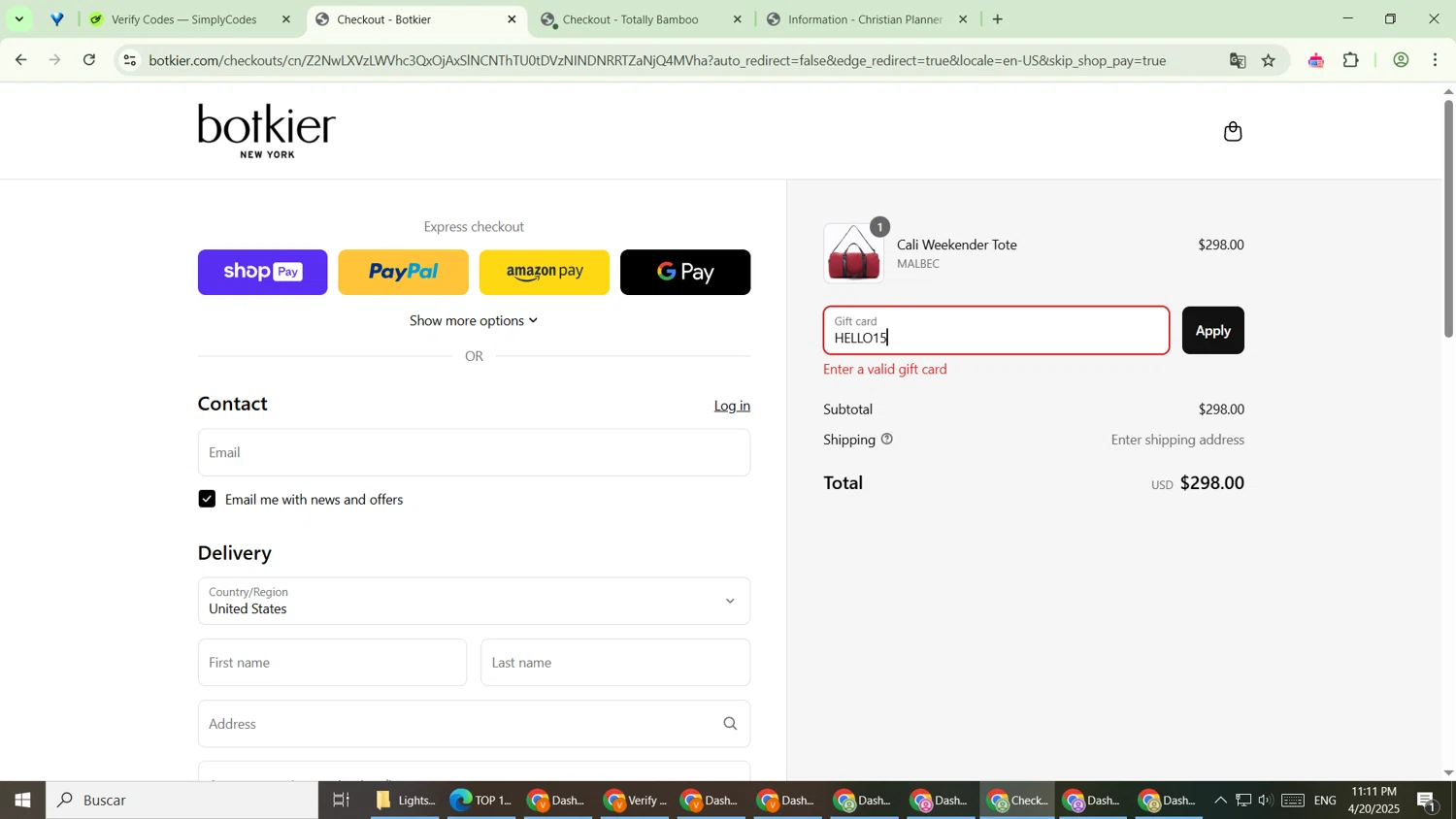Click the Email input field
Image resolution: width=1456 pixels, height=819 pixels.
[x=474, y=452]
